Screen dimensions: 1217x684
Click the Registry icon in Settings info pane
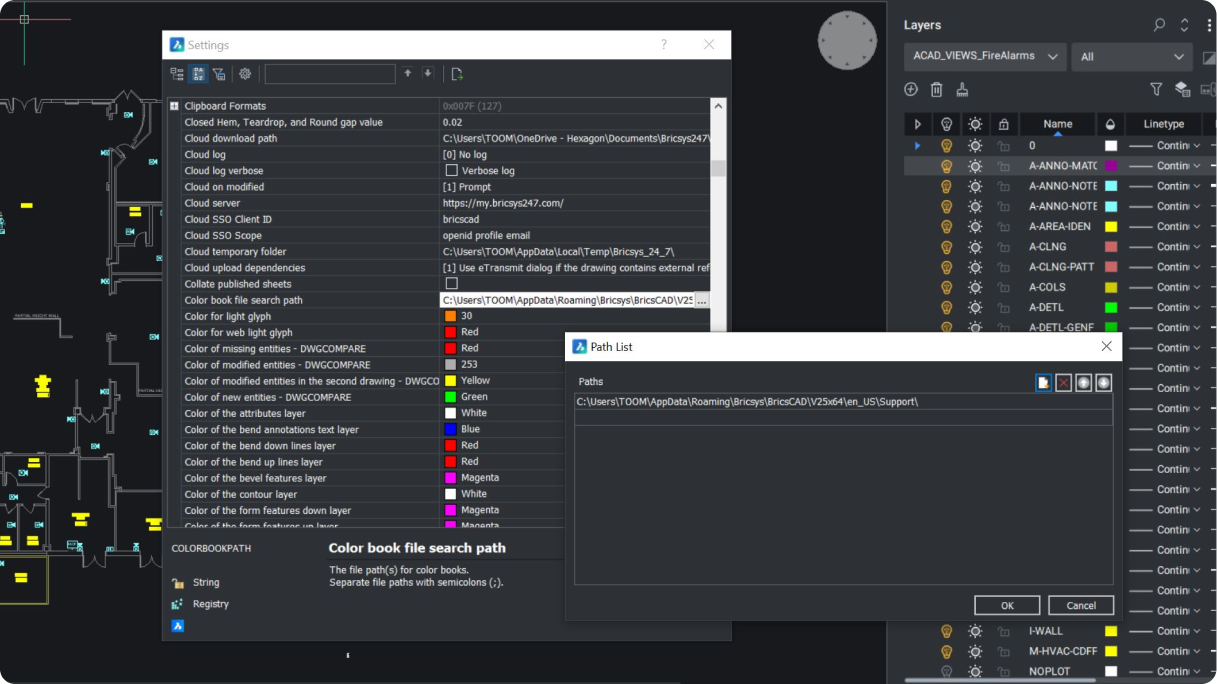(177, 604)
